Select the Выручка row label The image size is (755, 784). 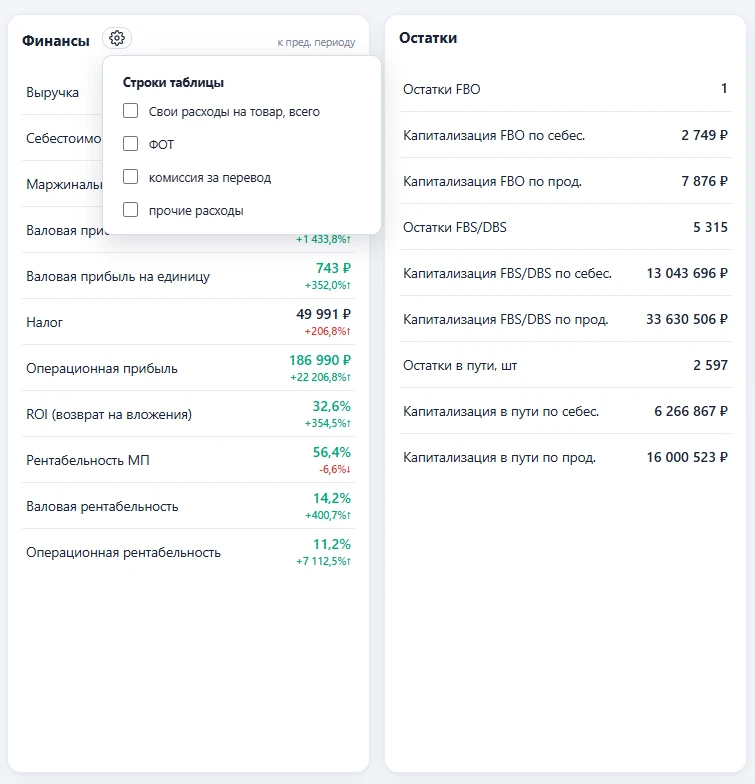tap(52, 92)
